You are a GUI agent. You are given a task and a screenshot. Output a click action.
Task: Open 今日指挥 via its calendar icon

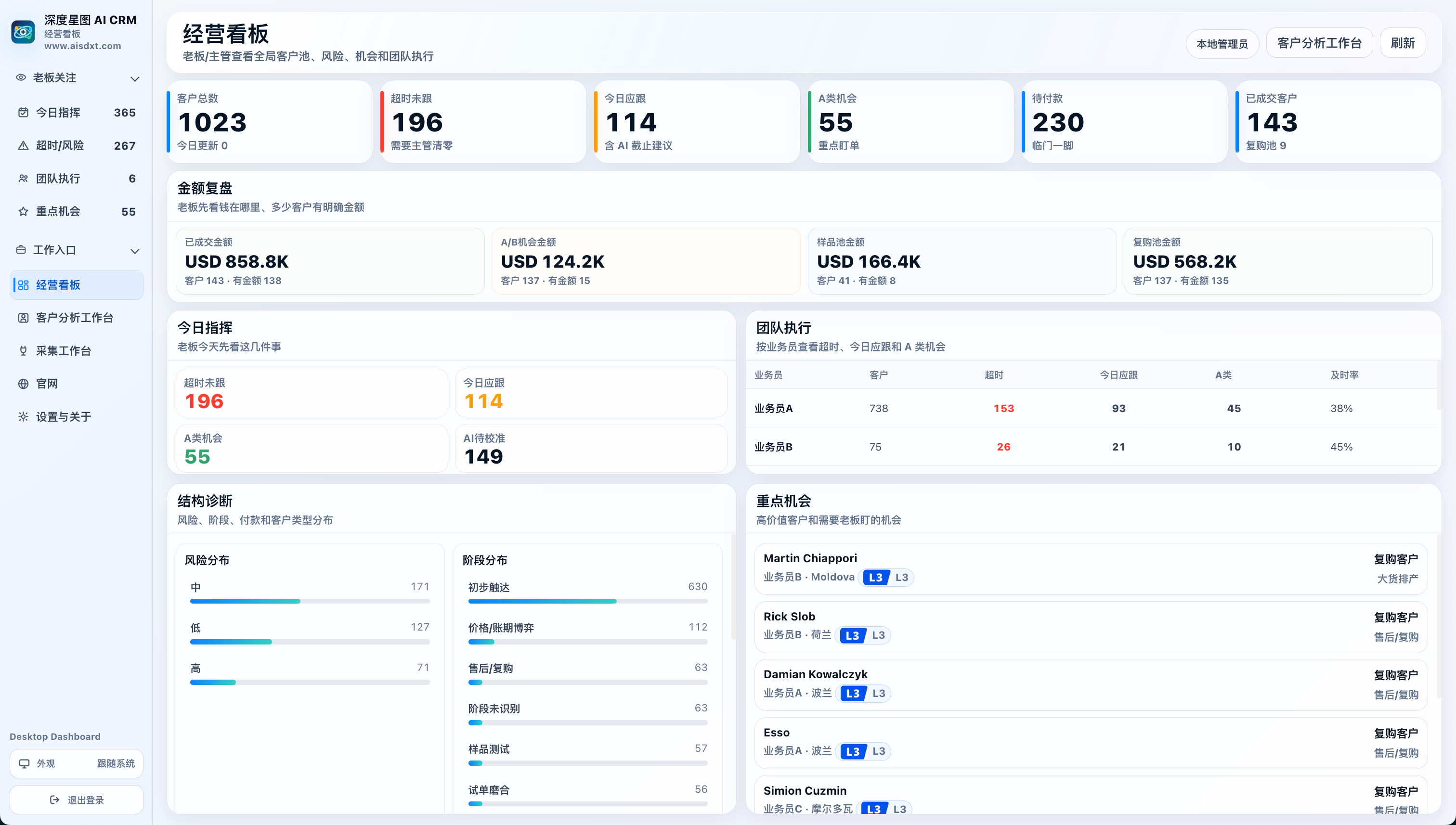click(23, 112)
